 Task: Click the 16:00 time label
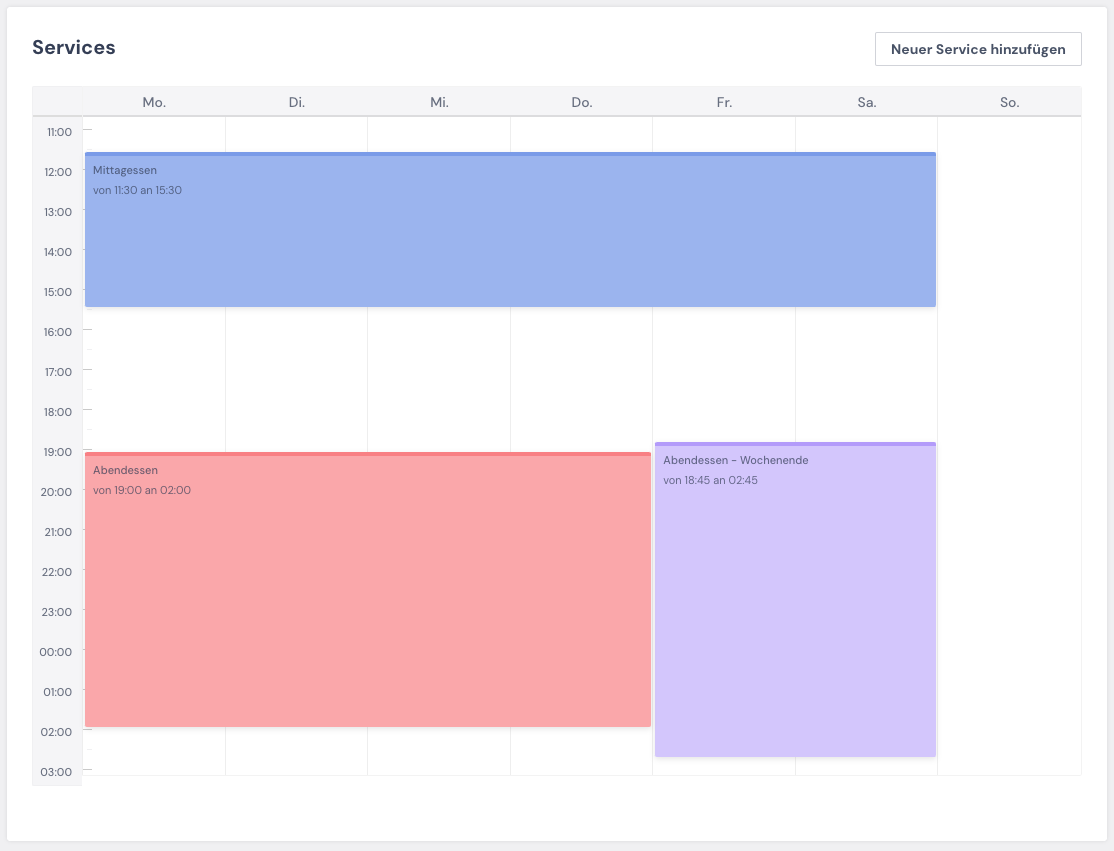tap(58, 332)
